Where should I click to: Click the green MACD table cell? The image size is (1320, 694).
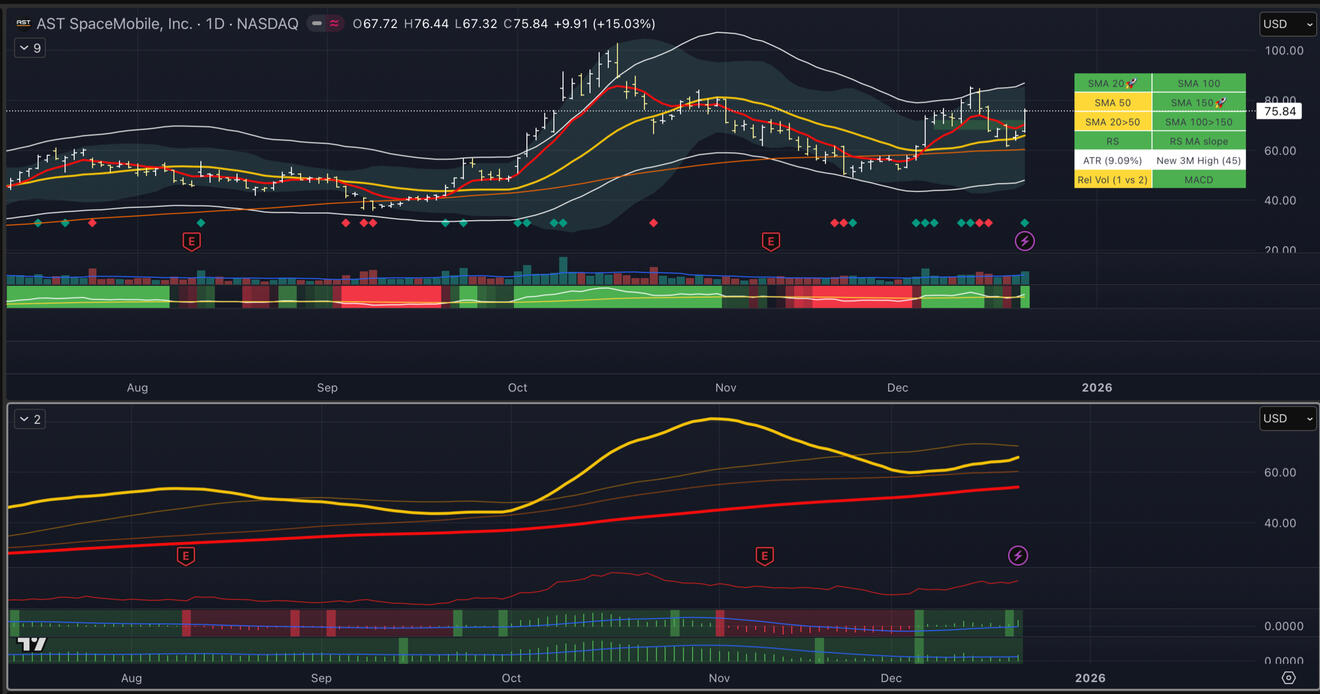coord(1199,179)
